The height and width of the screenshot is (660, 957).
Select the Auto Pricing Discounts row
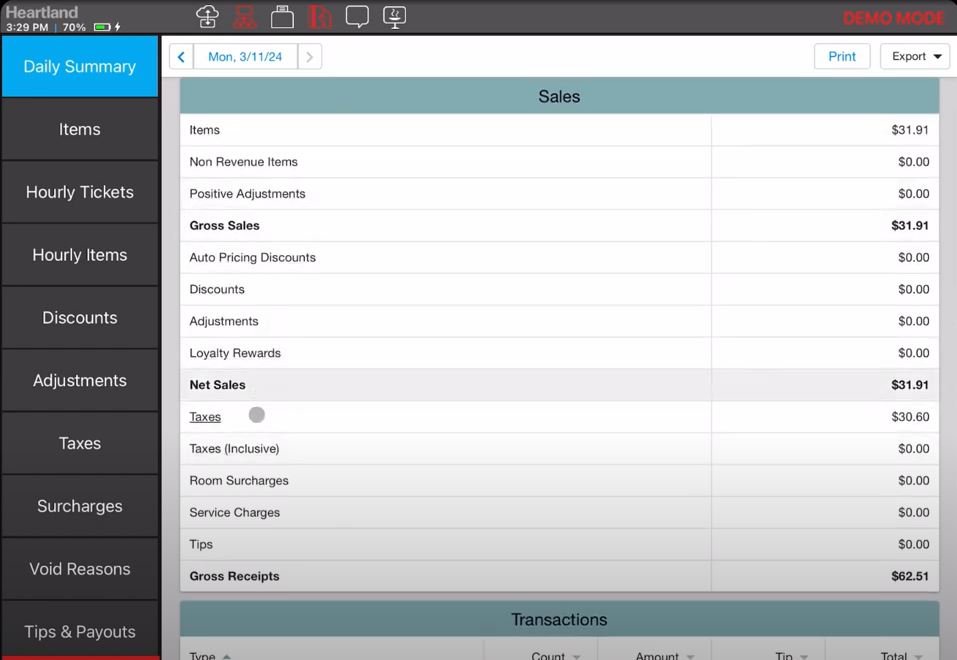click(x=559, y=257)
